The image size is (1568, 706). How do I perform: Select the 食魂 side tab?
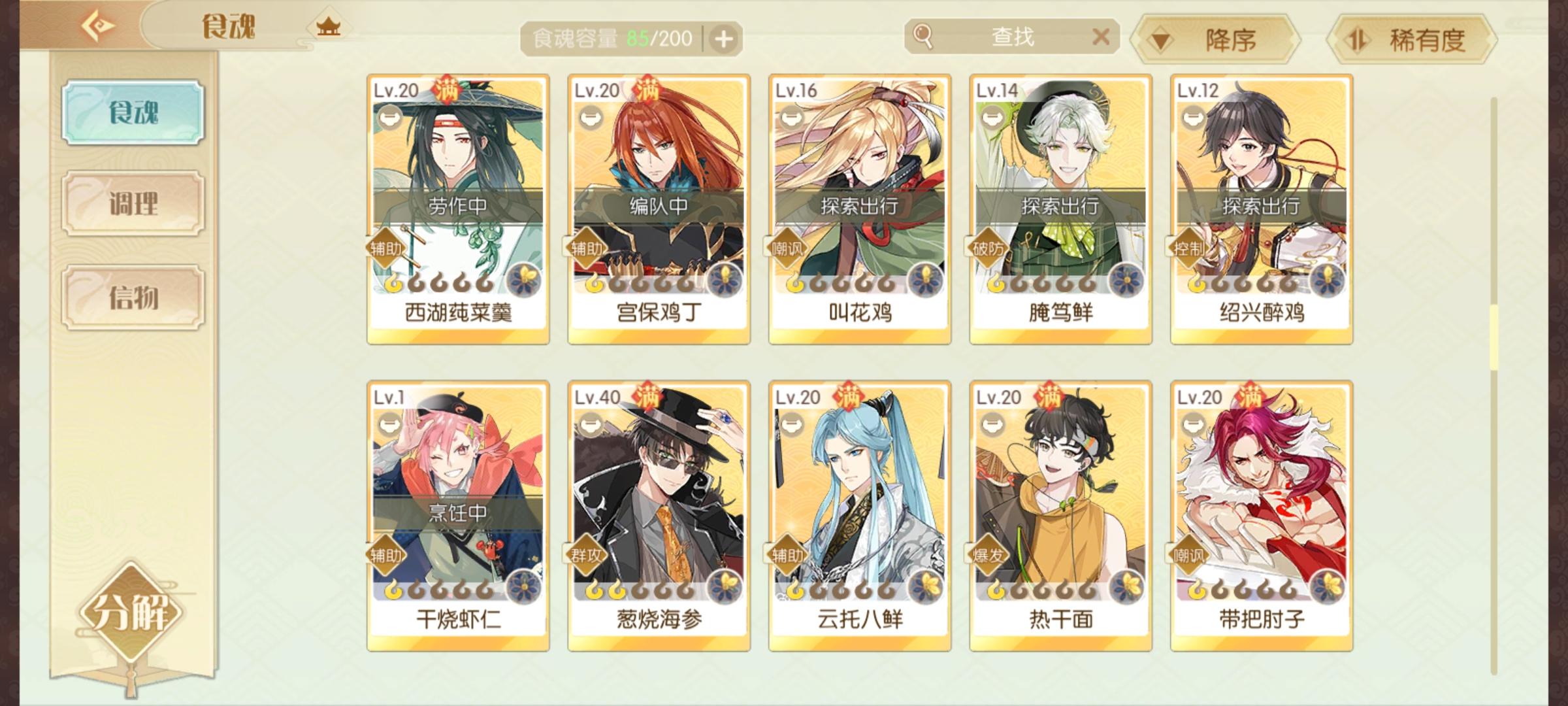tap(133, 112)
